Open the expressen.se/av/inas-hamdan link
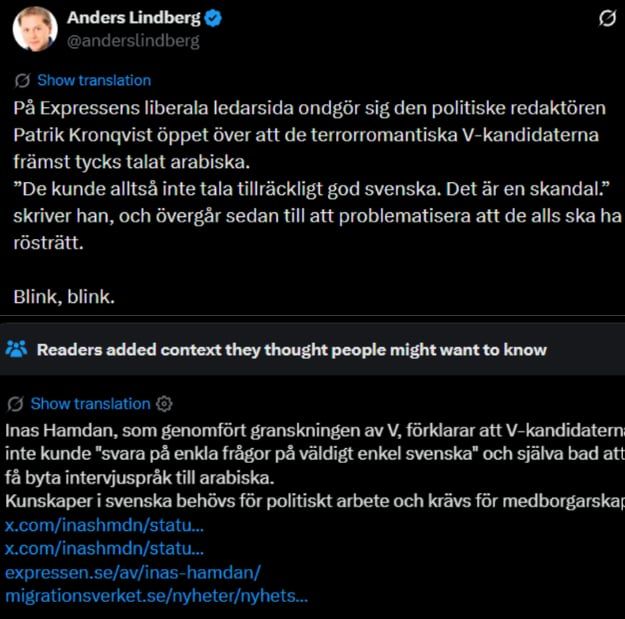Viewport: 625px width, 619px height. pos(133,572)
